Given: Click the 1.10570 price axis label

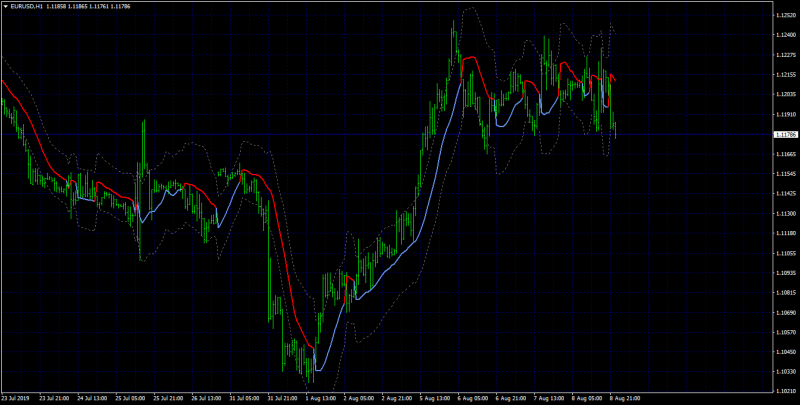Looking at the screenshot, I should click(785, 333).
